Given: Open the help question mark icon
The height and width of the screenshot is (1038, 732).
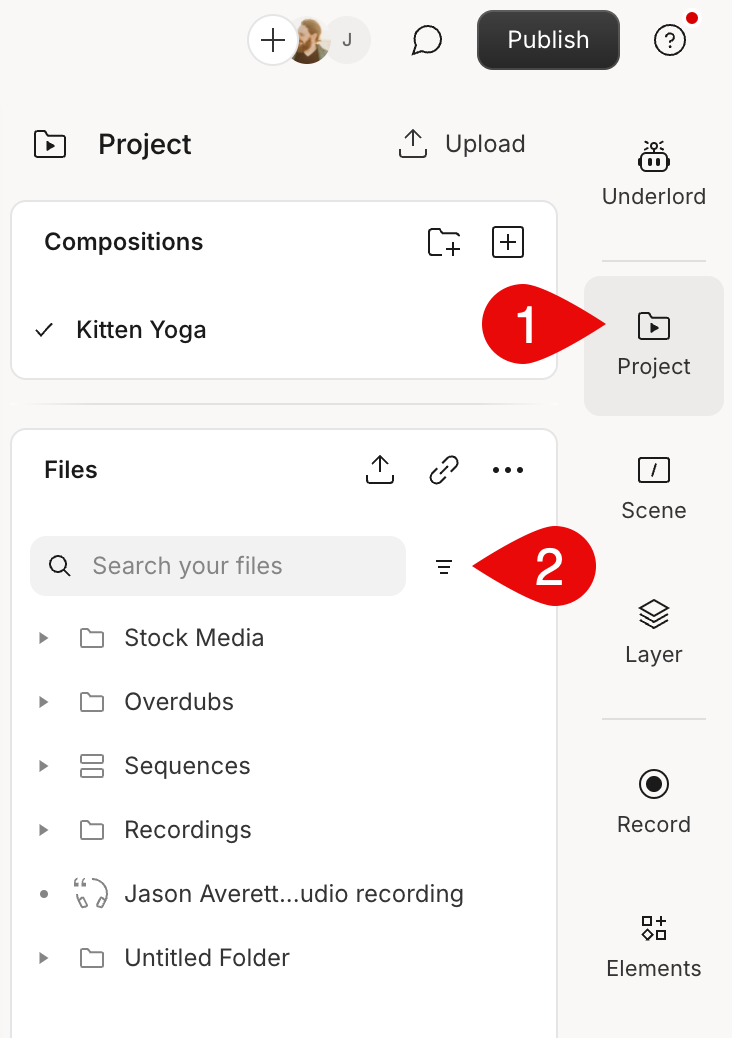Looking at the screenshot, I should 670,40.
